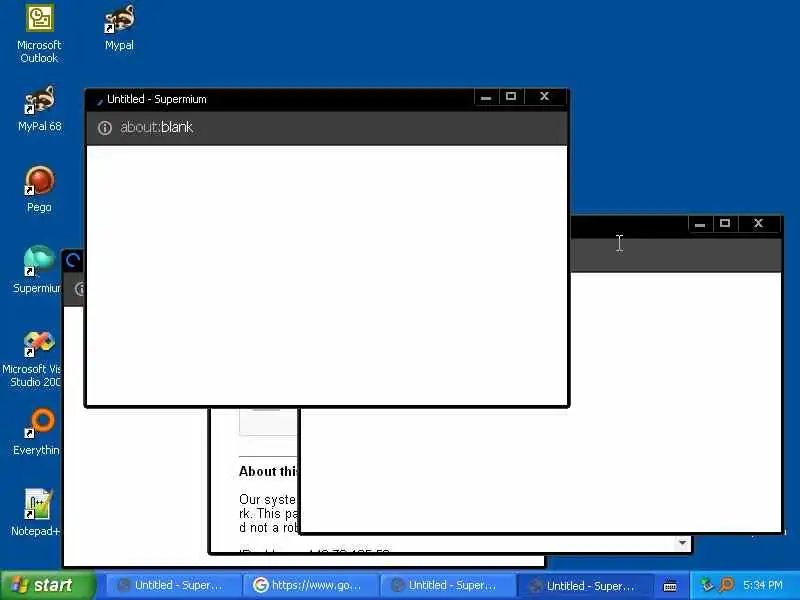Viewport: 800px width, 600px height.
Task: Launch the MyPal 68 desktop shortcut
Action: [40, 109]
